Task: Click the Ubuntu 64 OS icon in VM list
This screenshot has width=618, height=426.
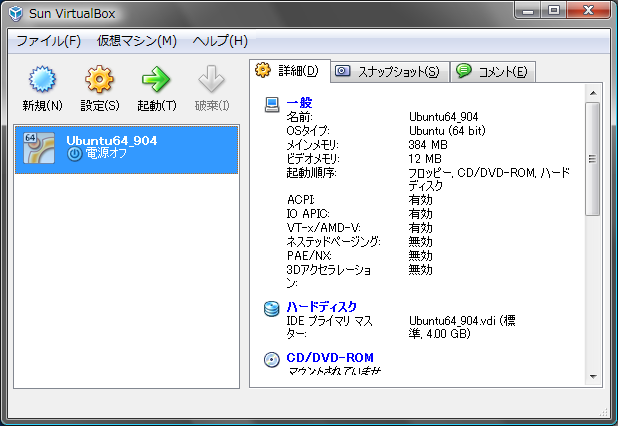Action: click(39, 148)
